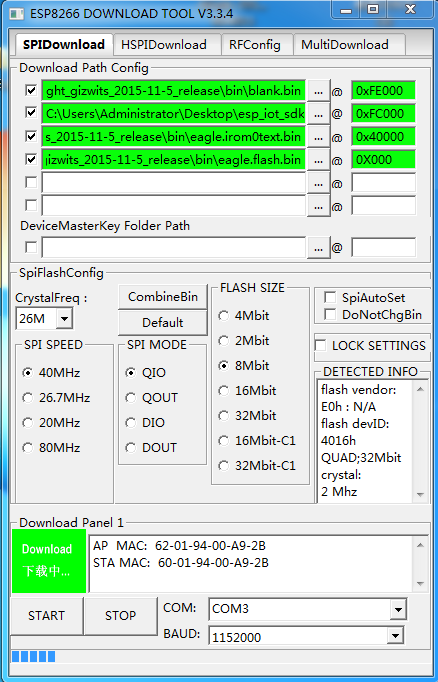Click the START button
438x682 pixels.
47,615
